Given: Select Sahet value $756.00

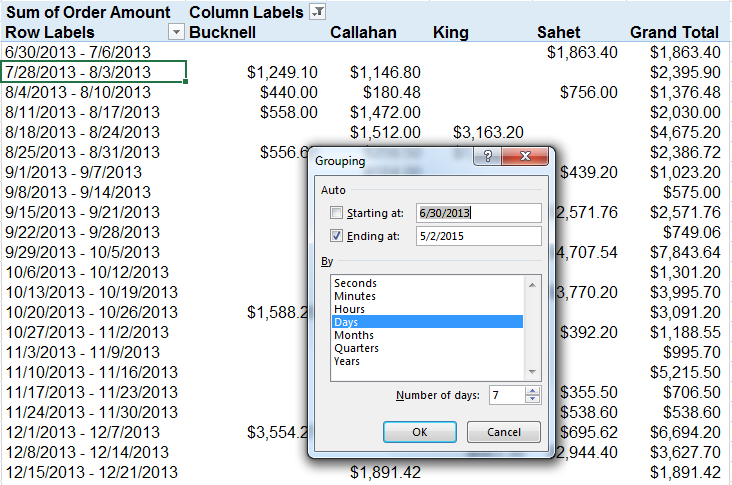Looking at the screenshot, I should 589,92.
